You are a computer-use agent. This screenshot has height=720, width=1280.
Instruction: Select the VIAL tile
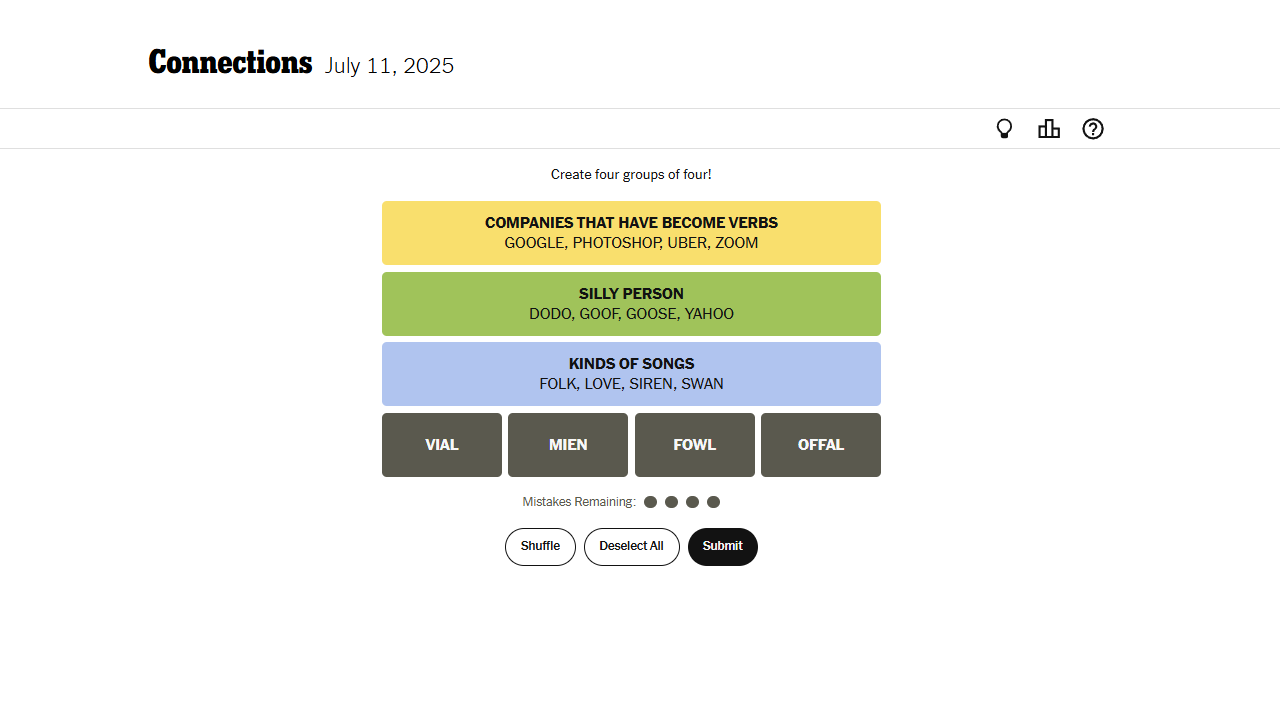442,445
